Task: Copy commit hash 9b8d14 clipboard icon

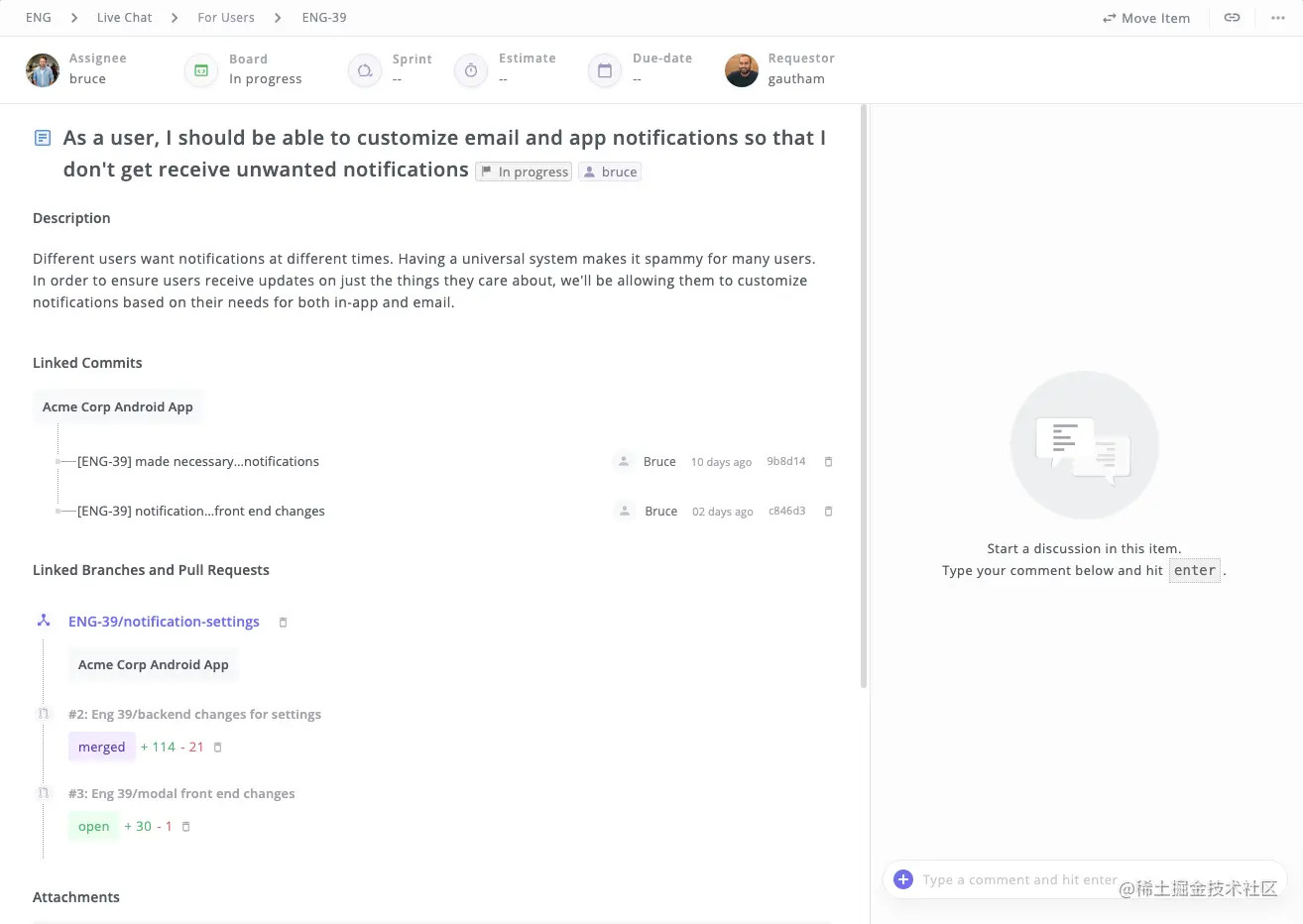Action: coord(829,462)
